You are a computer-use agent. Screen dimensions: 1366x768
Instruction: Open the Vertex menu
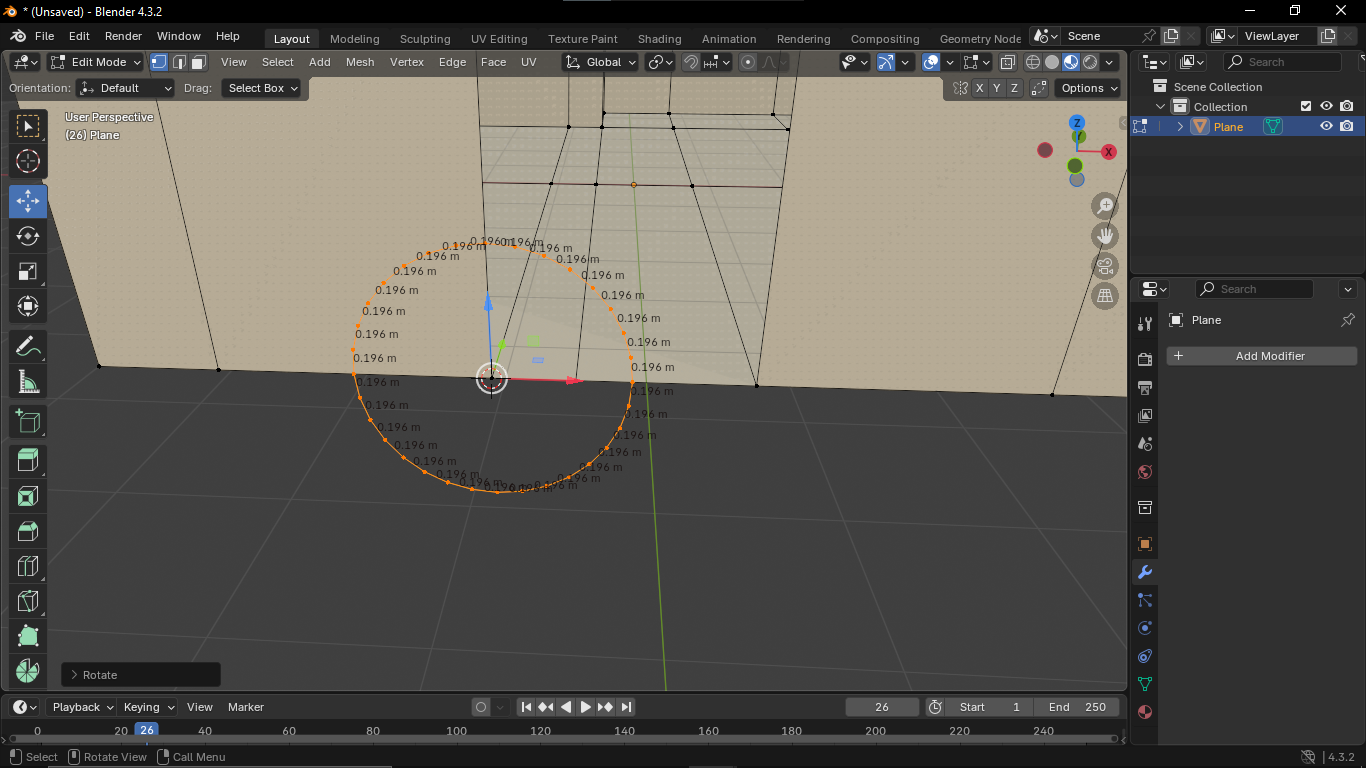[407, 62]
